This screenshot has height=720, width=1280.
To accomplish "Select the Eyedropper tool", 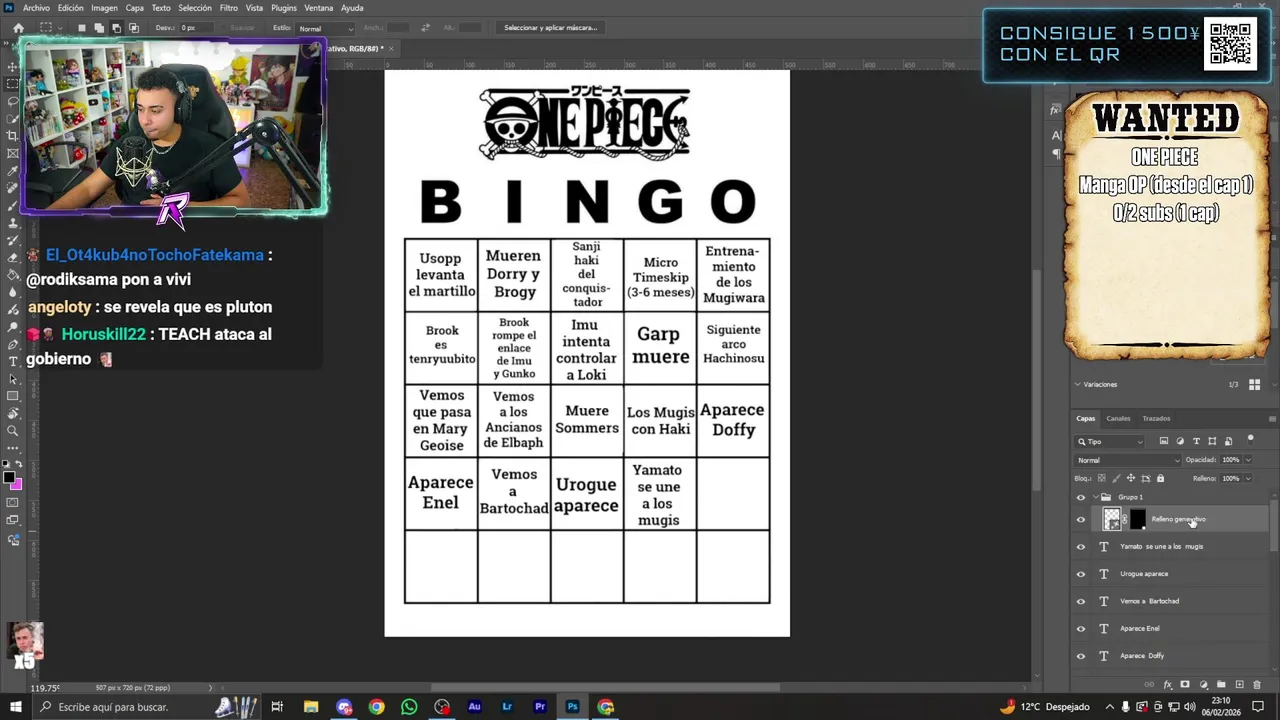I will pos(12,171).
